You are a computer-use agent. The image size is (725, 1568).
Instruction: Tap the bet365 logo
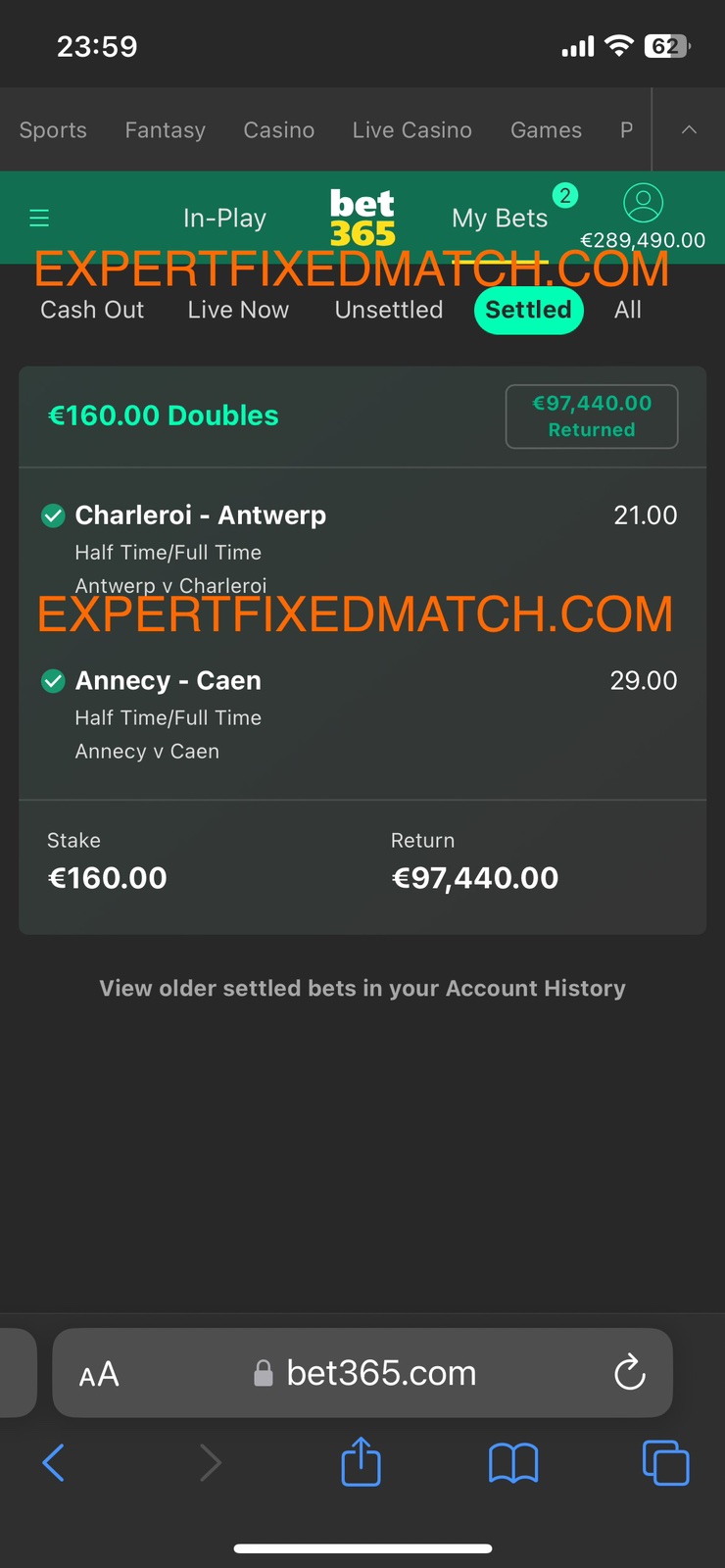pyautogui.click(x=362, y=218)
